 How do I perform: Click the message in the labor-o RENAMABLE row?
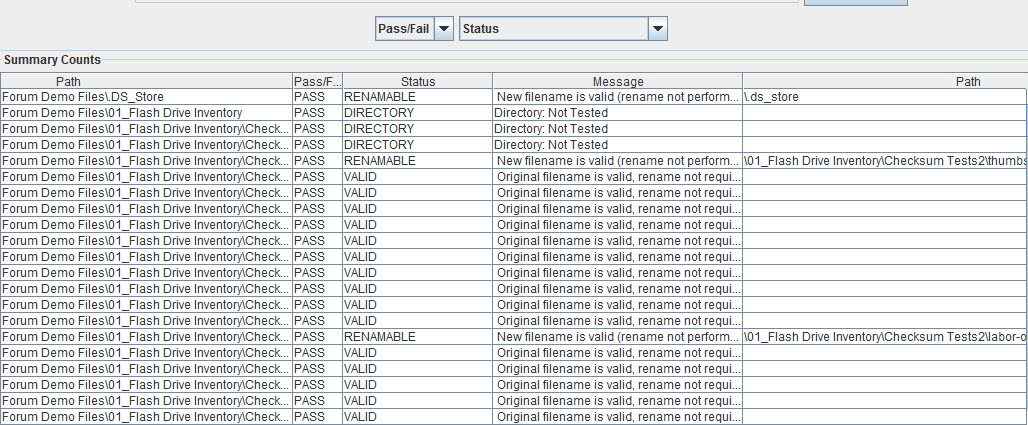tap(617, 337)
